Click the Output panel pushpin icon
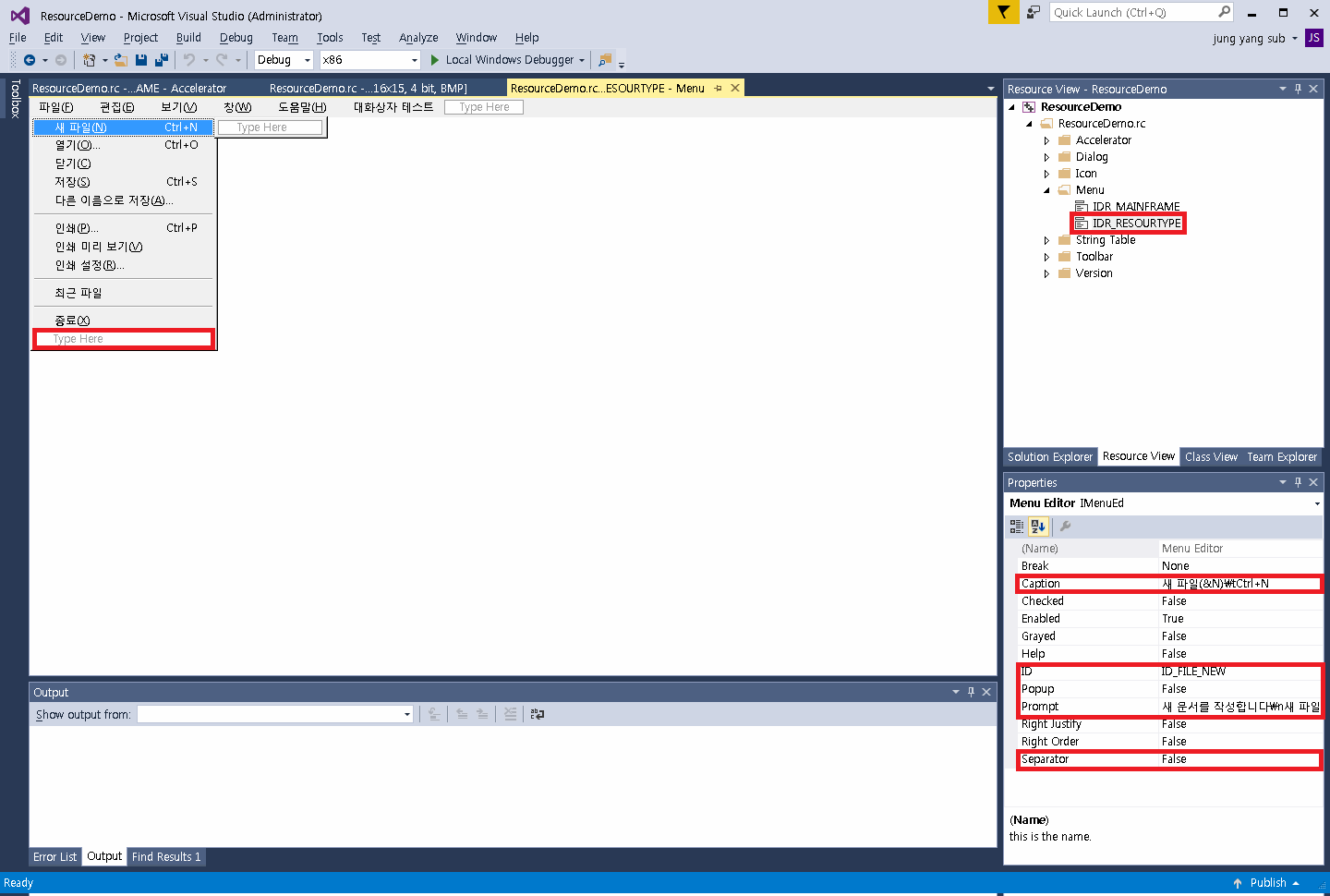The height and width of the screenshot is (896, 1330). point(971,692)
